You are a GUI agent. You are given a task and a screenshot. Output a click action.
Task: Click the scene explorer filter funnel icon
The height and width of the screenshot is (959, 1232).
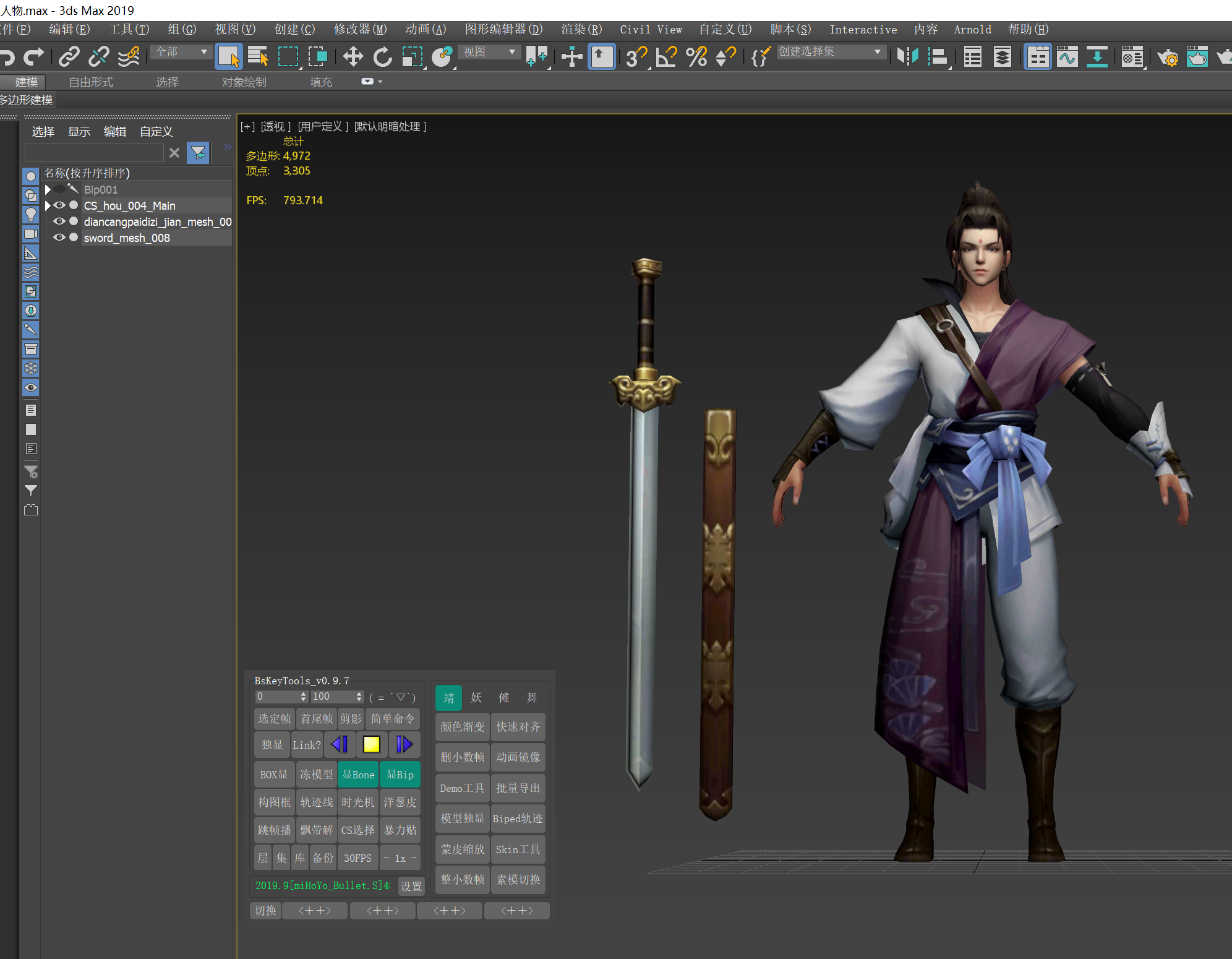pyautogui.click(x=199, y=153)
